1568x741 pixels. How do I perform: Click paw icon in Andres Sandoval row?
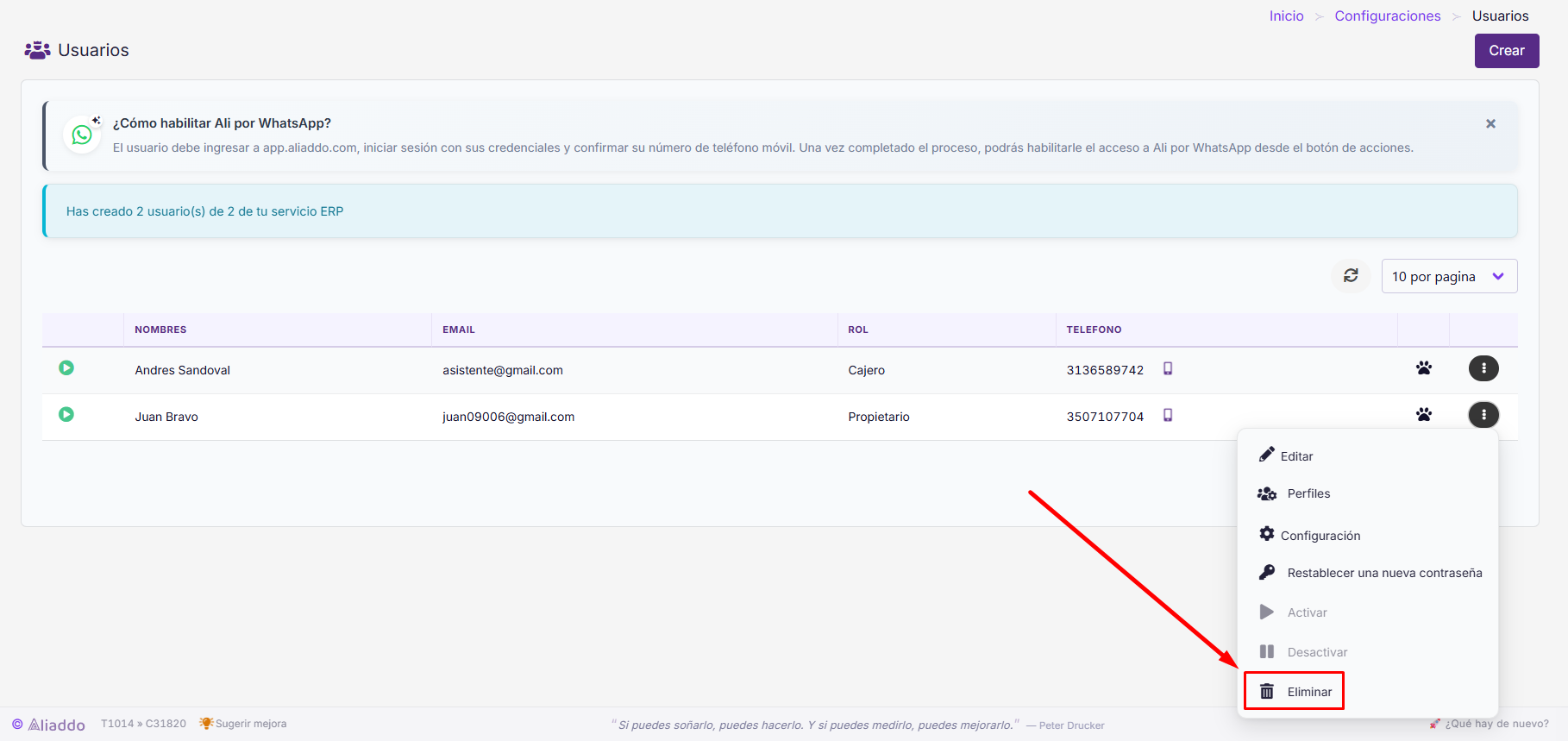click(1424, 368)
